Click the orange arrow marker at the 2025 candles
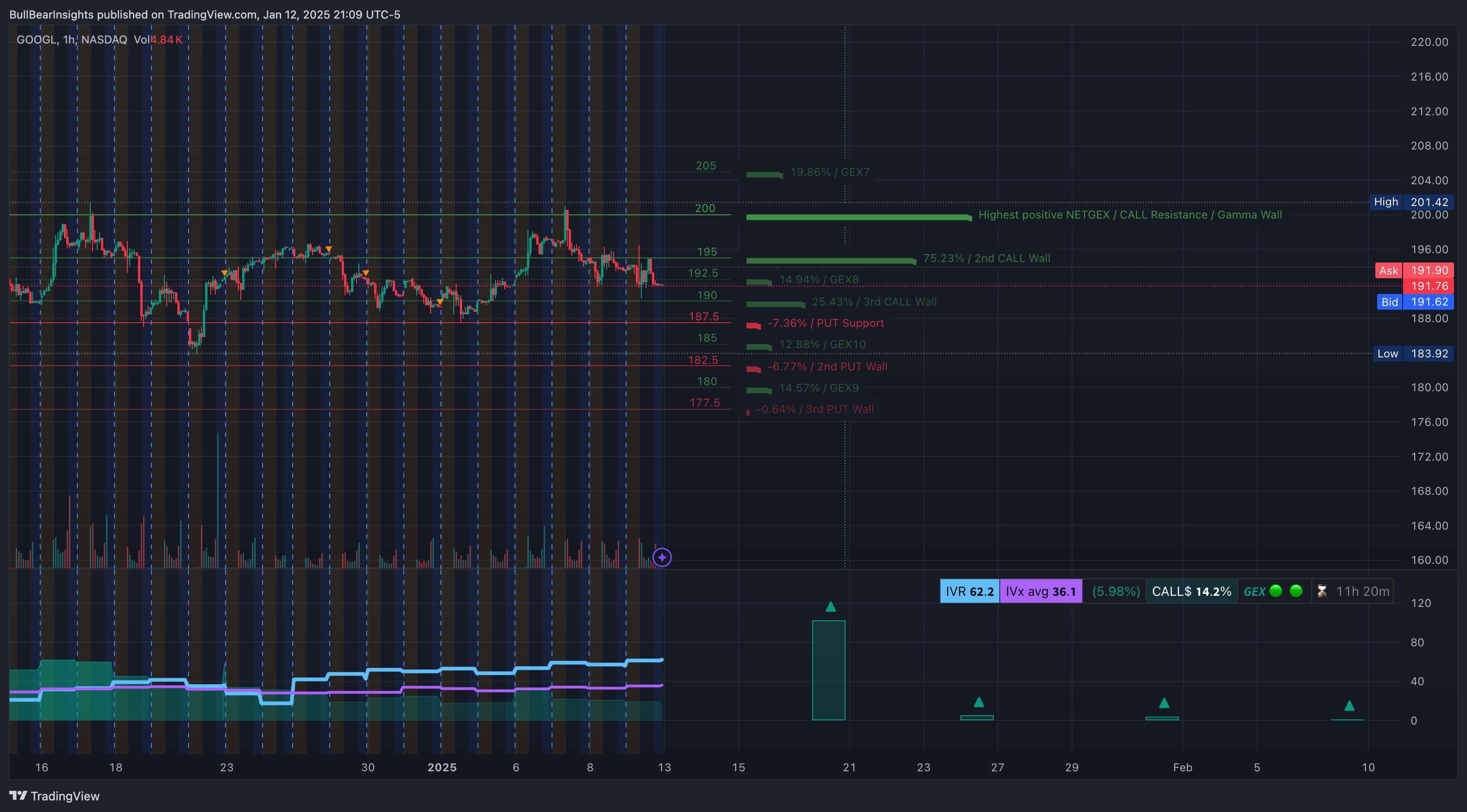The height and width of the screenshot is (812, 1467). tap(439, 302)
